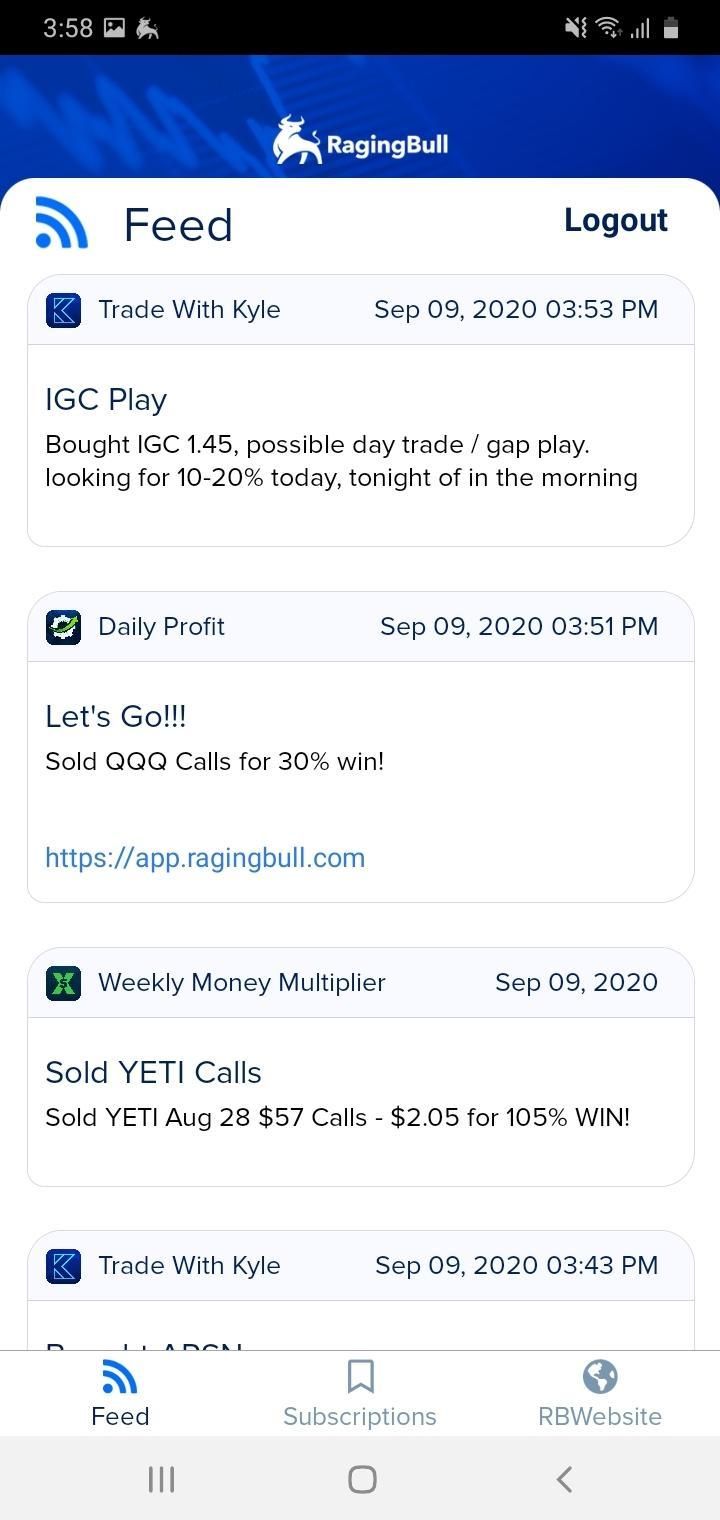Image resolution: width=720 pixels, height=1520 pixels.
Task: Switch to the Feed bottom tab
Action: 120,1394
